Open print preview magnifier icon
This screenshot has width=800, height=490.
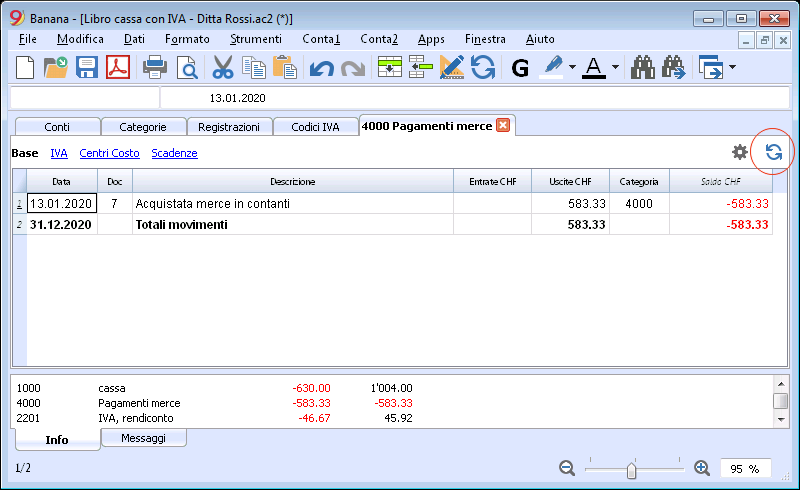click(187, 68)
